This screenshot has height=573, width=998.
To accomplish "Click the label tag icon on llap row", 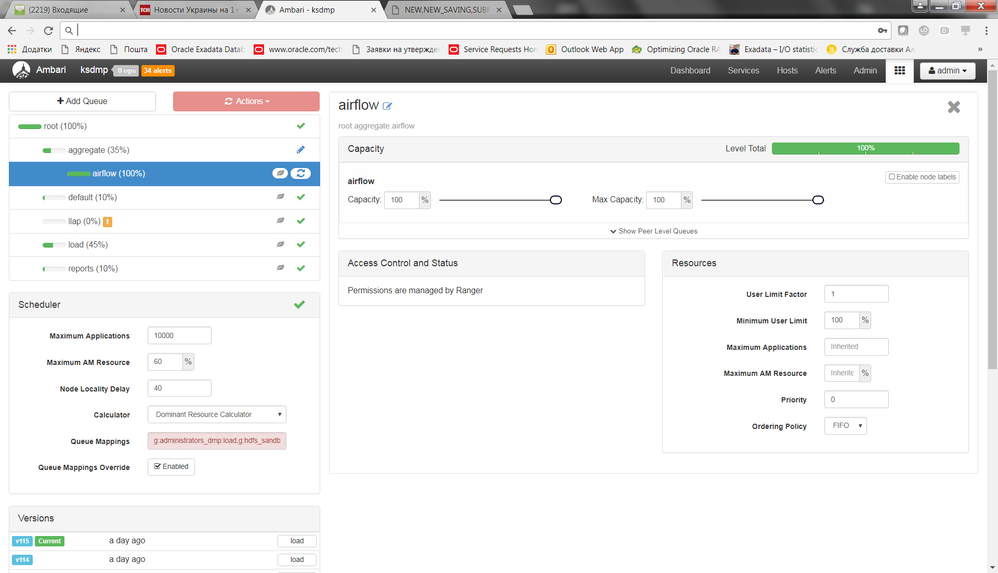I will pyautogui.click(x=280, y=221).
